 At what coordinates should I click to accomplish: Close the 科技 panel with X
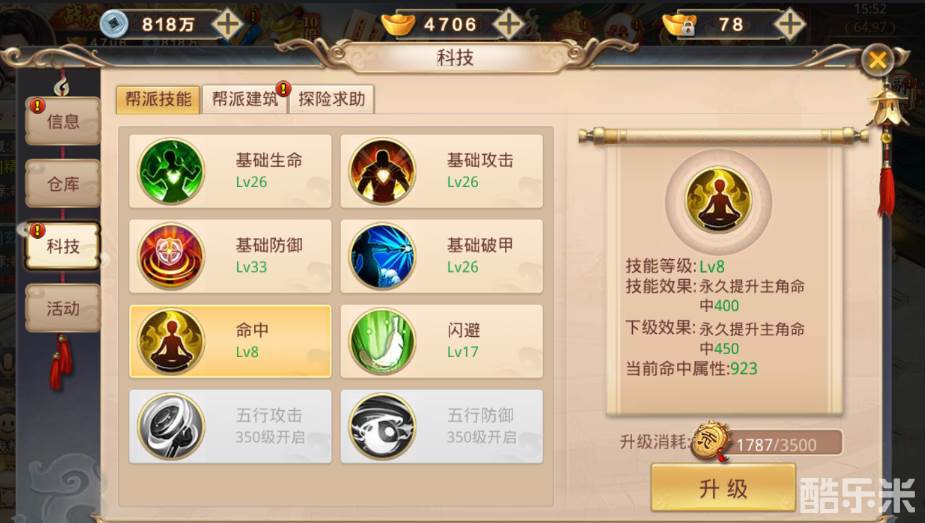click(x=877, y=60)
